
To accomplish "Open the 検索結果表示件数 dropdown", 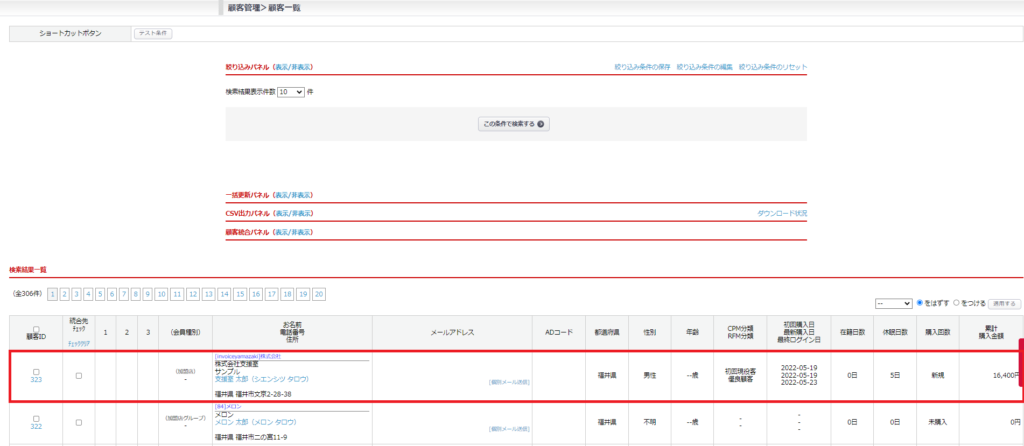I will pyautogui.click(x=291, y=92).
